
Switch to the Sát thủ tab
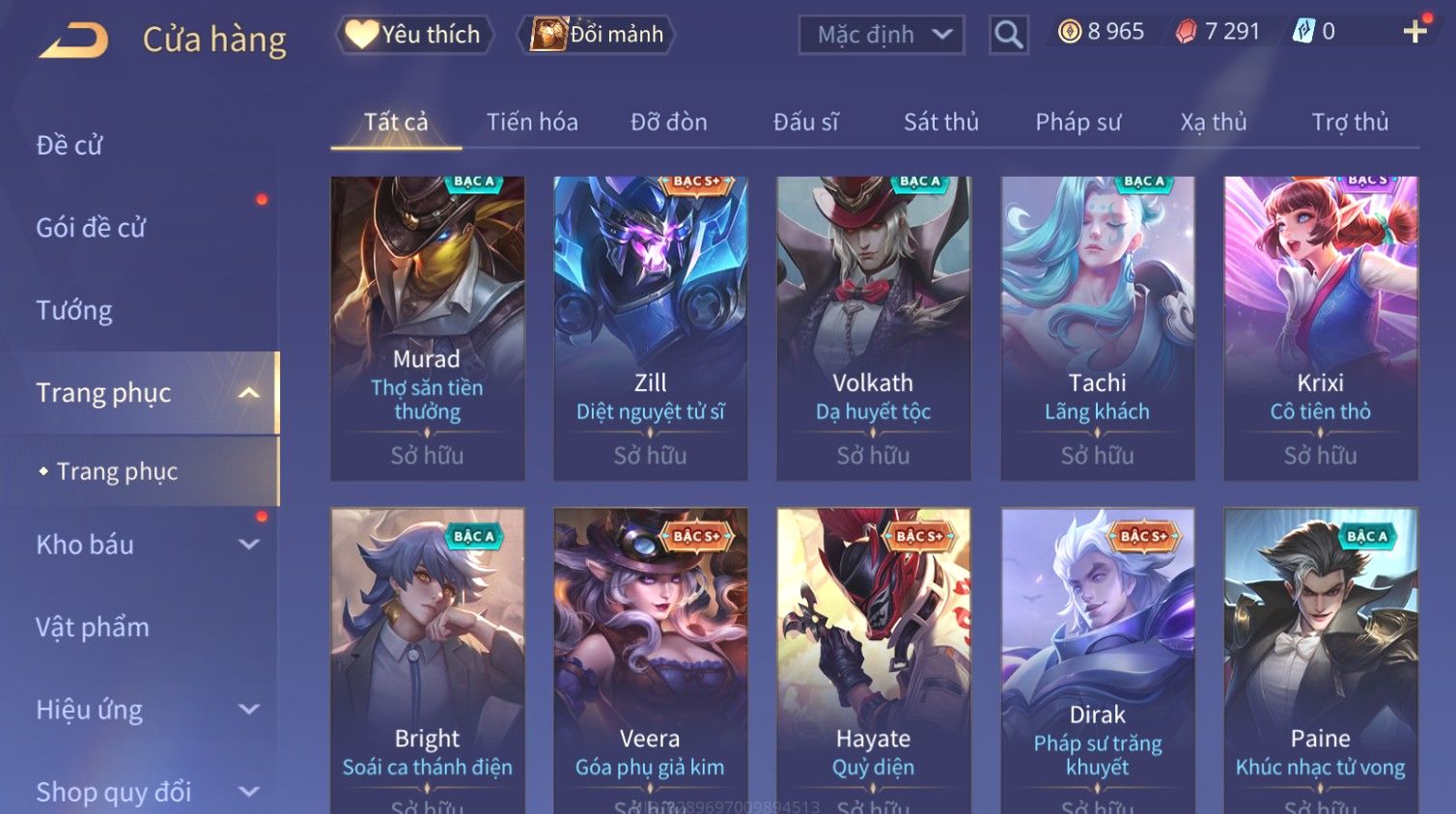[941, 123]
